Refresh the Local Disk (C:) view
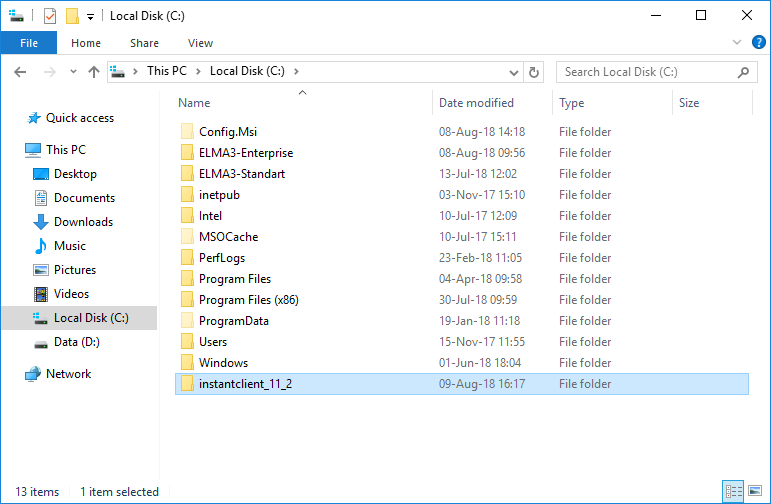The image size is (771, 504). [x=534, y=72]
